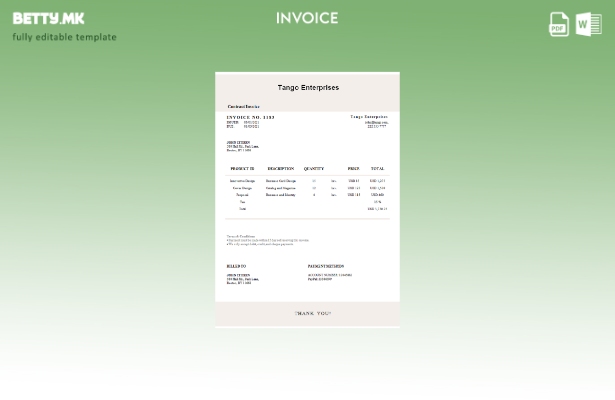Click the QUANTITY column header
The width and height of the screenshot is (615, 400).
[x=314, y=169]
